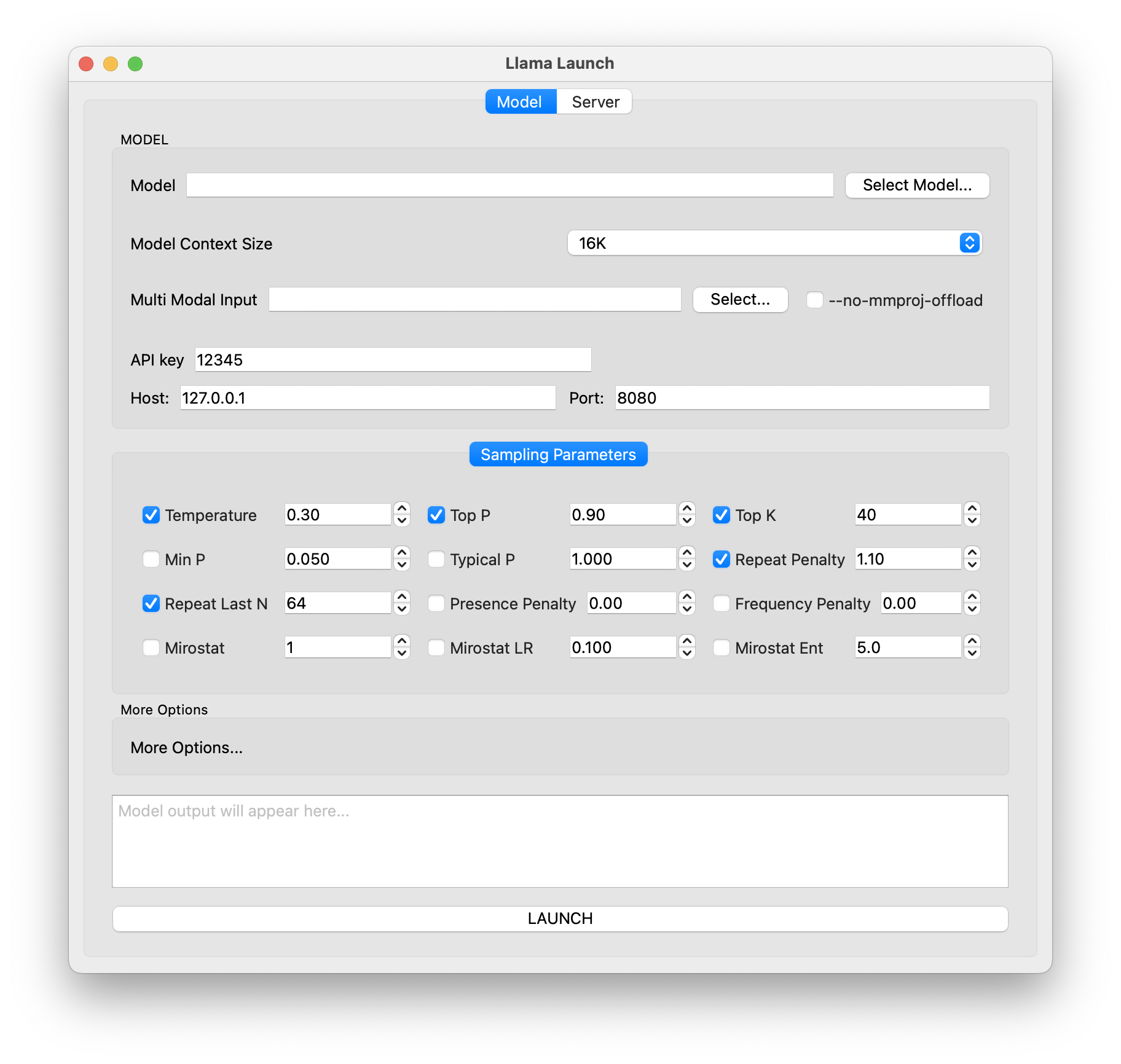The width and height of the screenshot is (1121, 1064).
Task: Enable the Mirostat LR checkbox
Action: point(436,647)
